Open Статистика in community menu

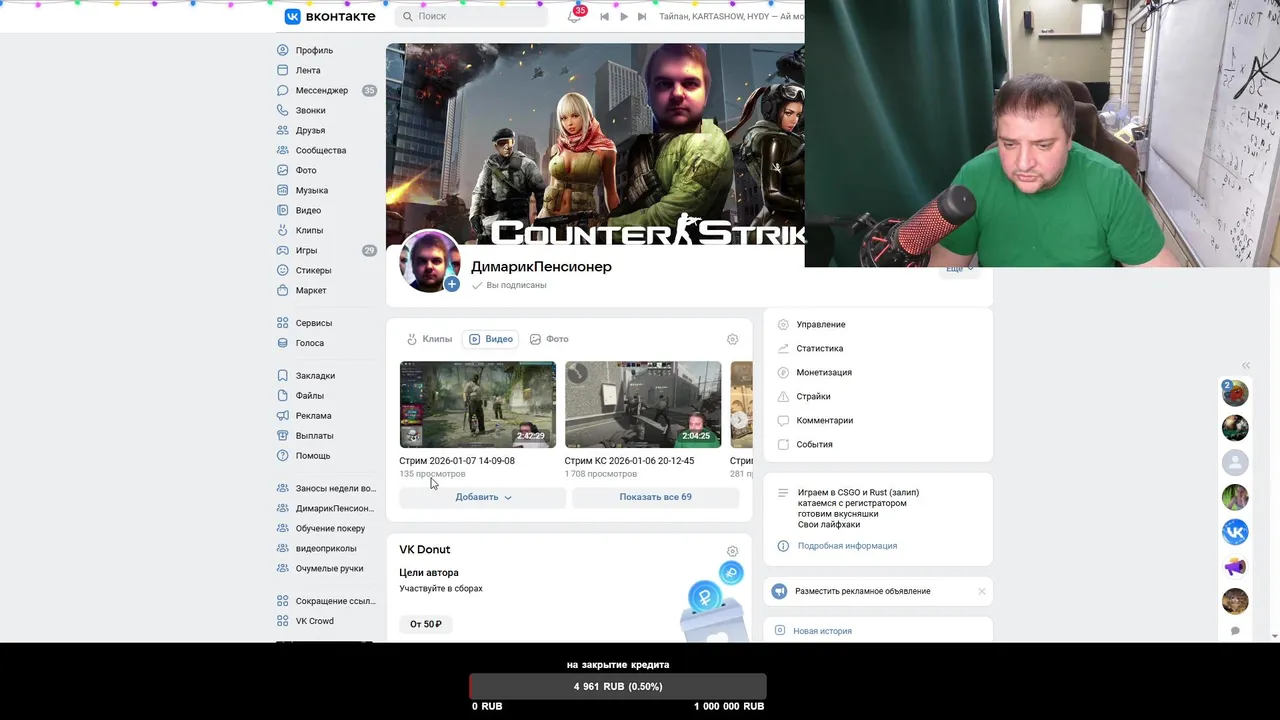[x=819, y=348]
